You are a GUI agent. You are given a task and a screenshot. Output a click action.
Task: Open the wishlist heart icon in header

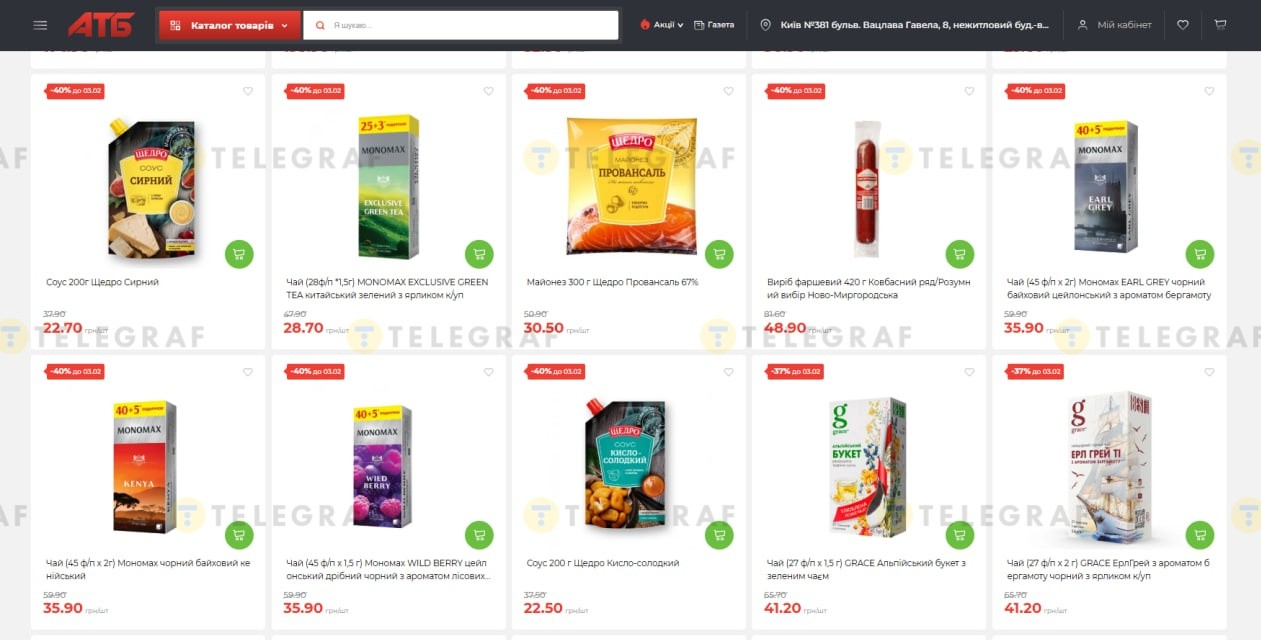[1183, 25]
